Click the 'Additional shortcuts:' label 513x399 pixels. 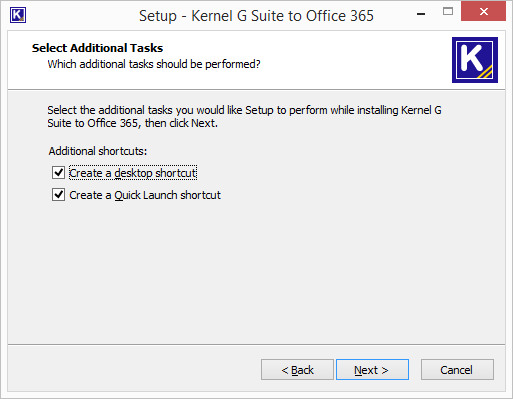point(98,151)
